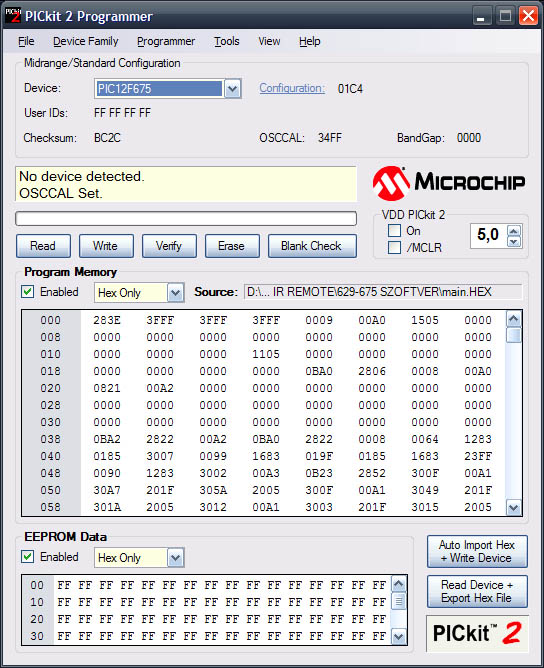This screenshot has height=668, width=544.
Task: Toggle the /MCLR checkbox
Action: click(394, 248)
